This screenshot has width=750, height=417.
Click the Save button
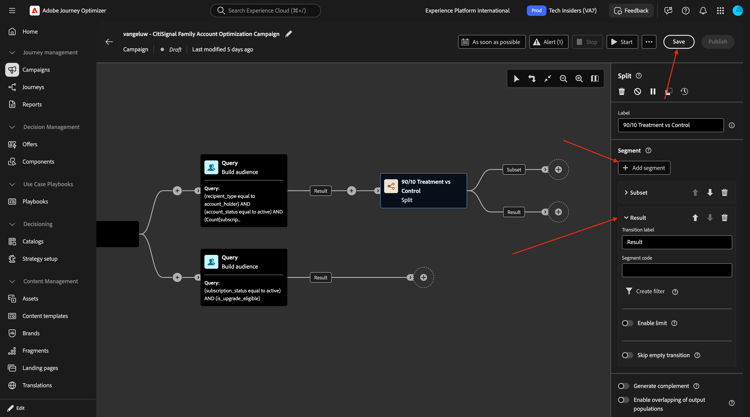pos(678,42)
